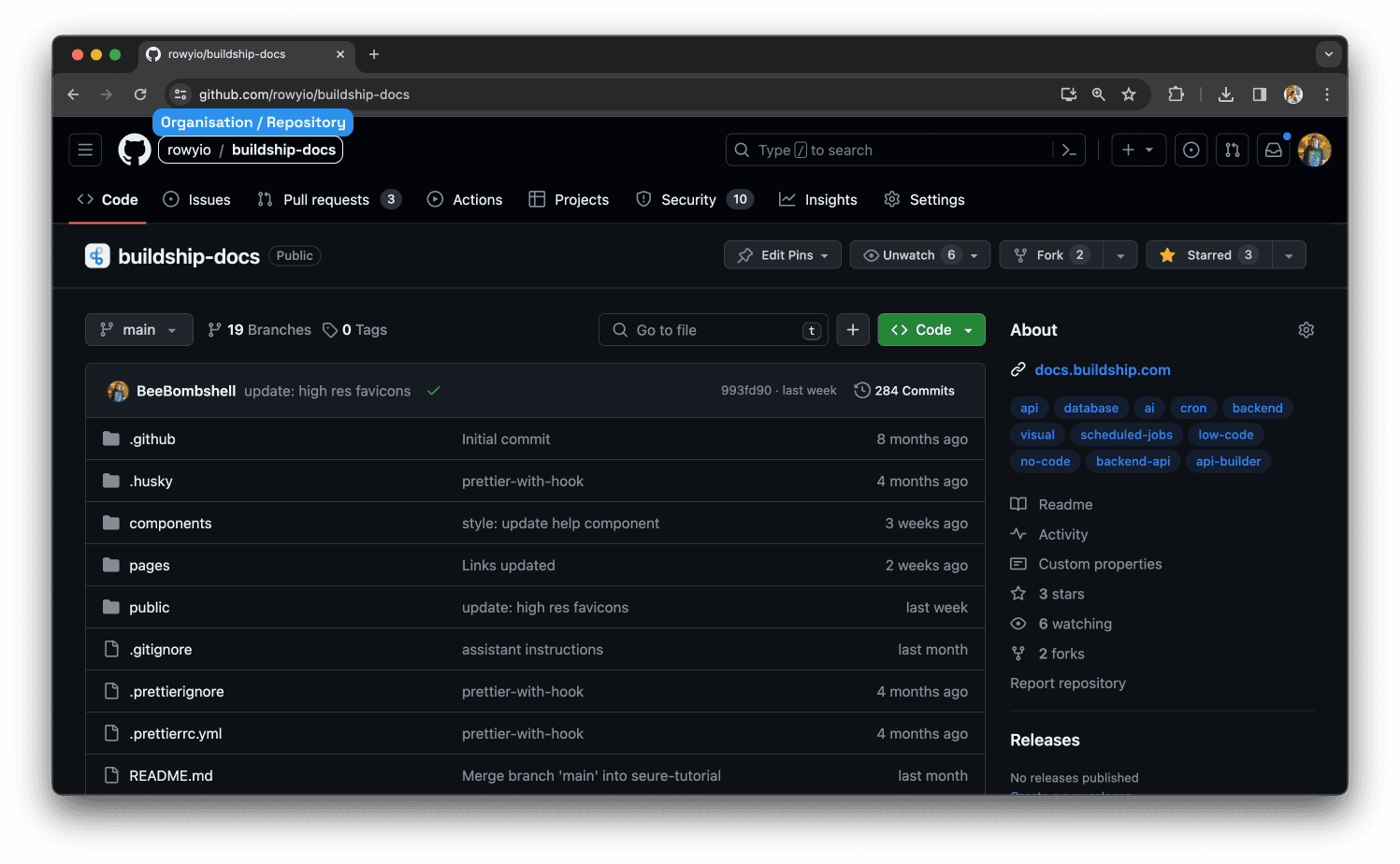Screen dimensions: 1400x864
Task: Open your GitHub profile avatar
Action: 1315,150
